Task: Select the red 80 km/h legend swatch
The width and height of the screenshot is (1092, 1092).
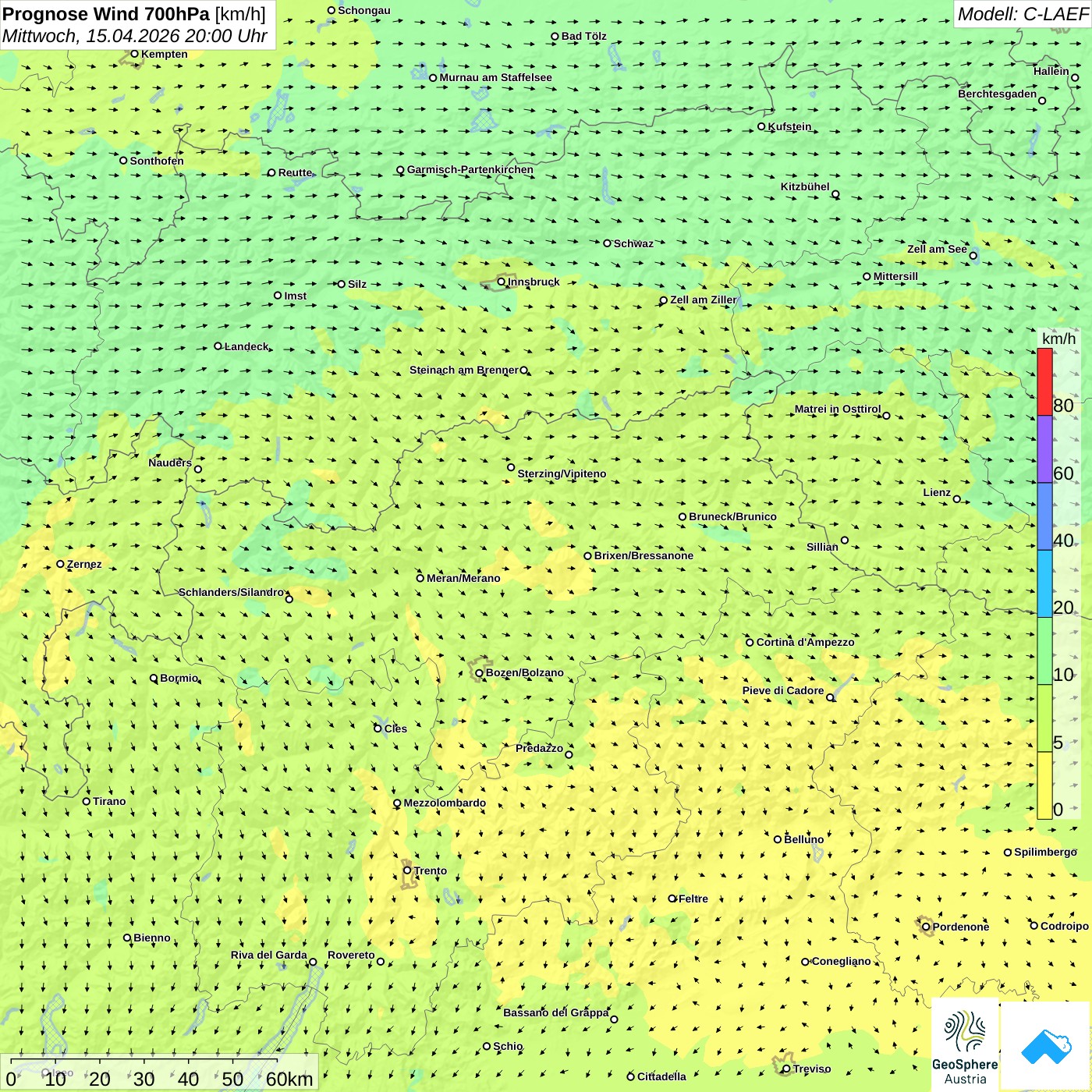Action: pyautogui.click(x=1044, y=381)
